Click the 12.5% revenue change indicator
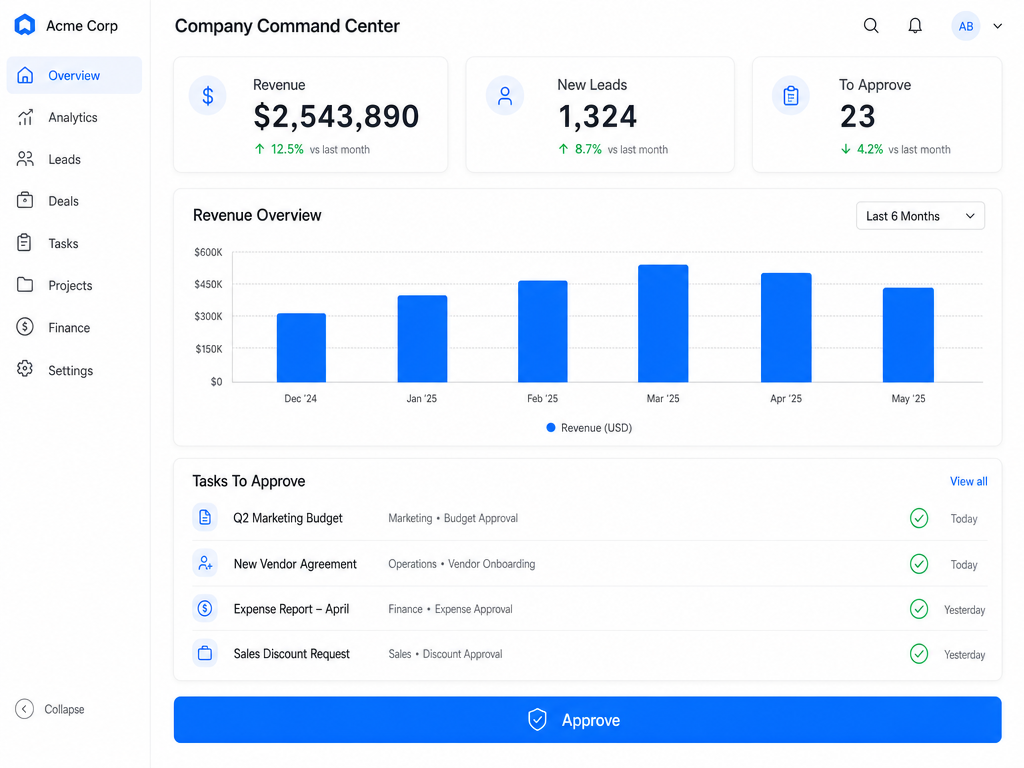This screenshot has height=768, width=1024. (279, 149)
